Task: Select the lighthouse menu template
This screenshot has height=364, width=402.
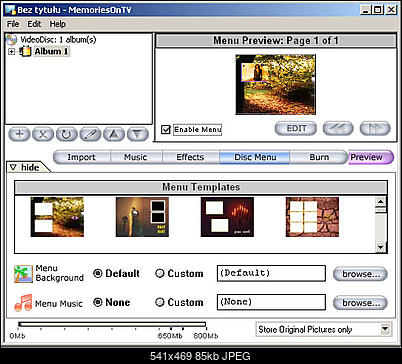Action: pyautogui.click(x=142, y=217)
